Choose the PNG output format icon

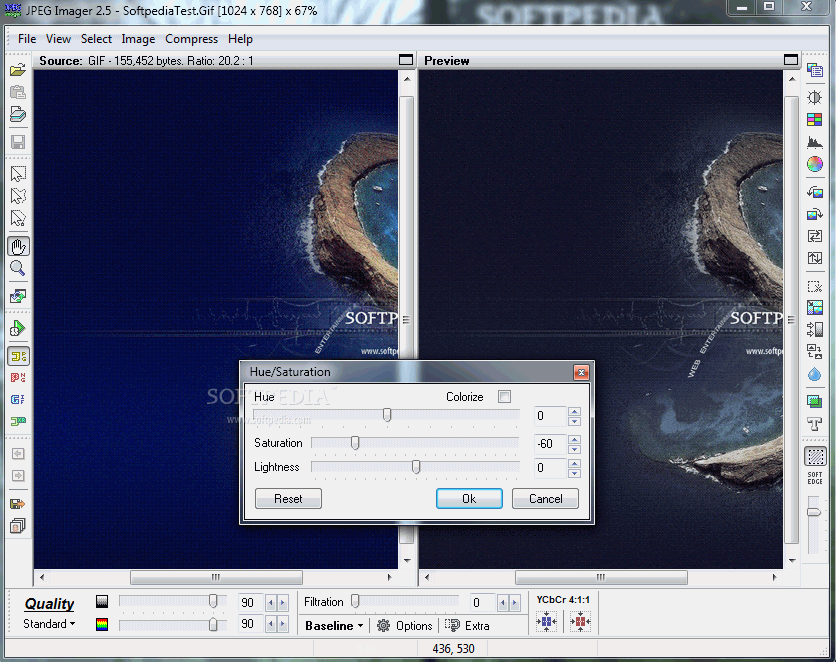(18, 378)
